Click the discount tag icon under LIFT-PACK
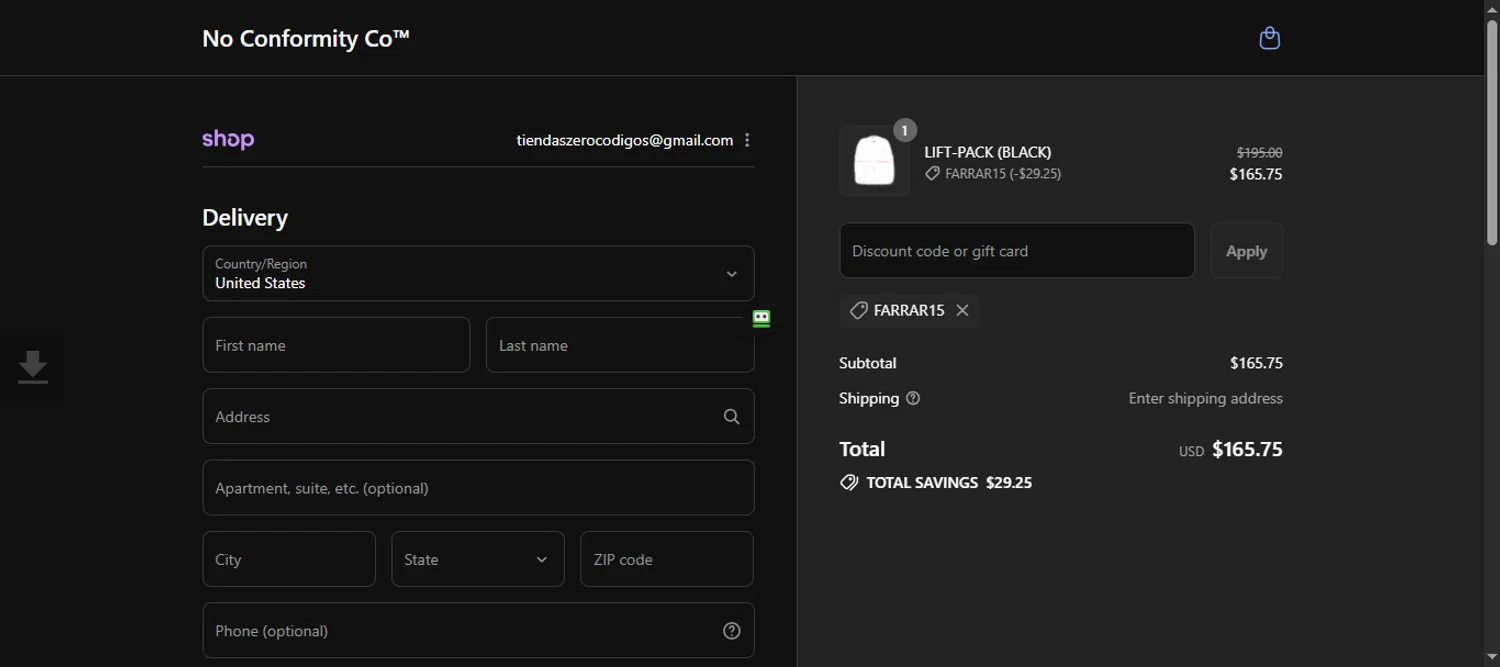1500x667 pixels. click(x=932, y=173)
